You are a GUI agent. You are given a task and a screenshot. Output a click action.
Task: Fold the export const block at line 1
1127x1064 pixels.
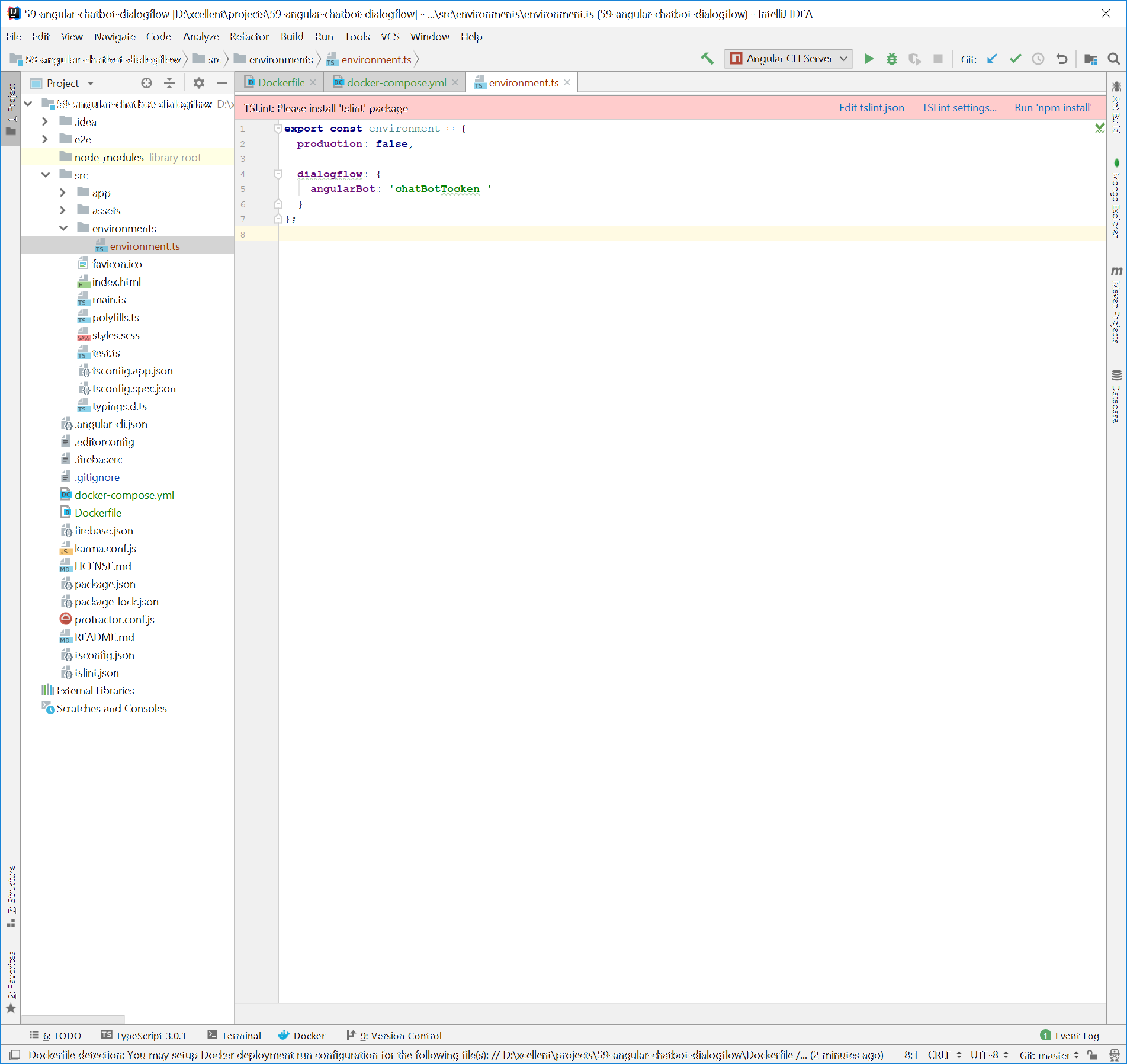click(x=278, y=129)
